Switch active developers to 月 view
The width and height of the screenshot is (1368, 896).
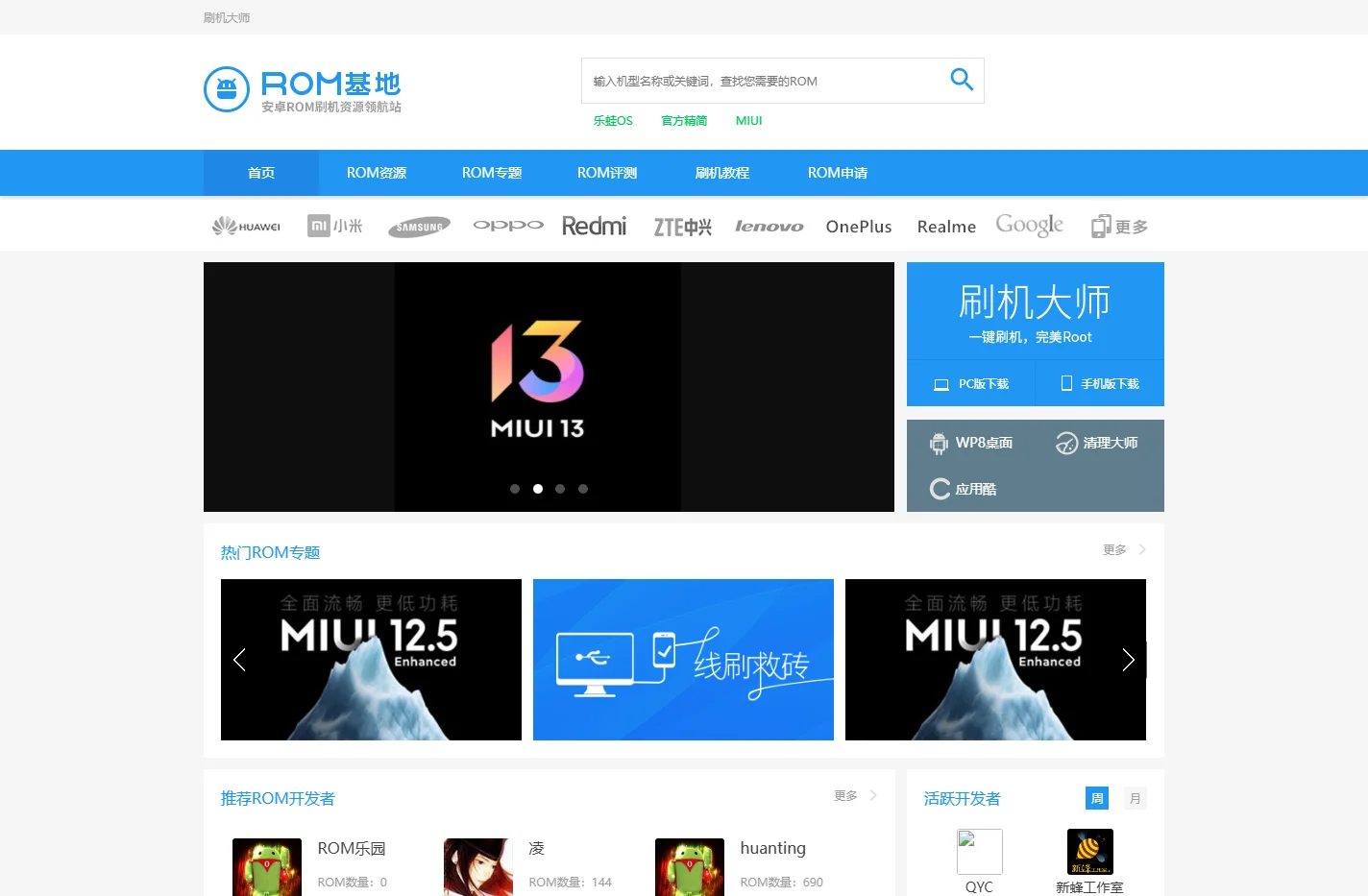pyautogui.click(x=1136, y=798)
